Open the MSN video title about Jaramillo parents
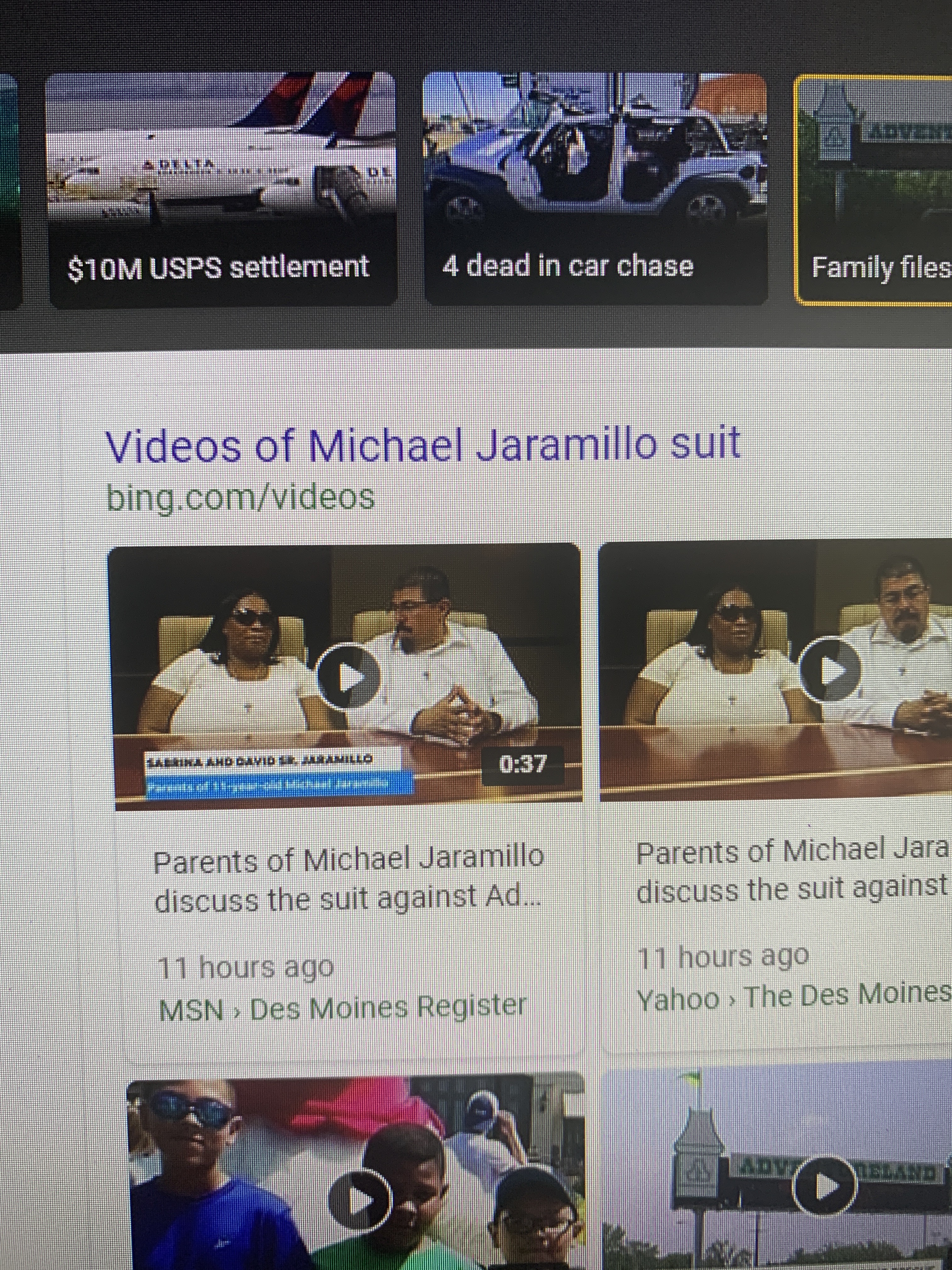Viewport: 952px width, 1270px height. tap(349, 878)
